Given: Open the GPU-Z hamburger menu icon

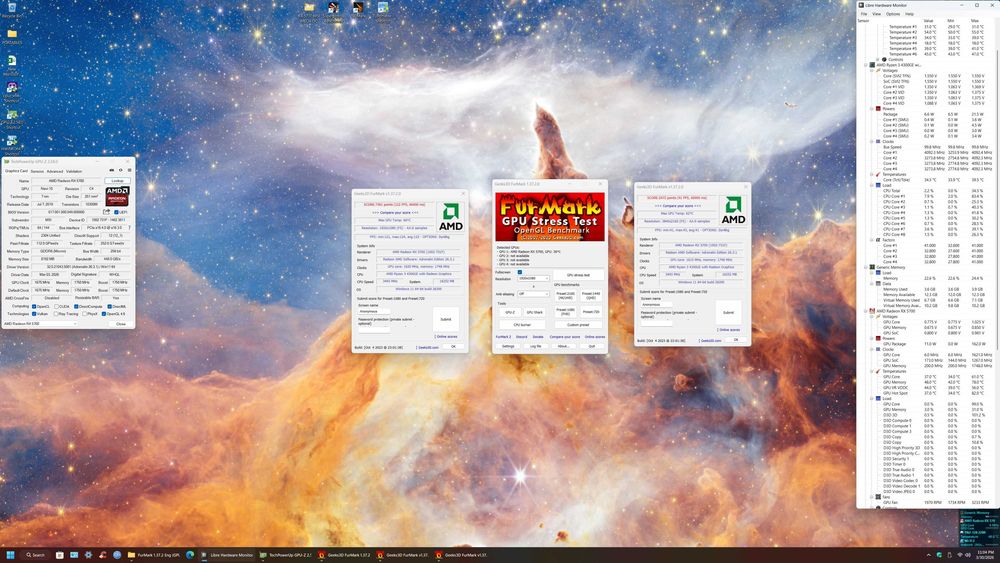Looking at the screenshot, I should tap(129, 170).
